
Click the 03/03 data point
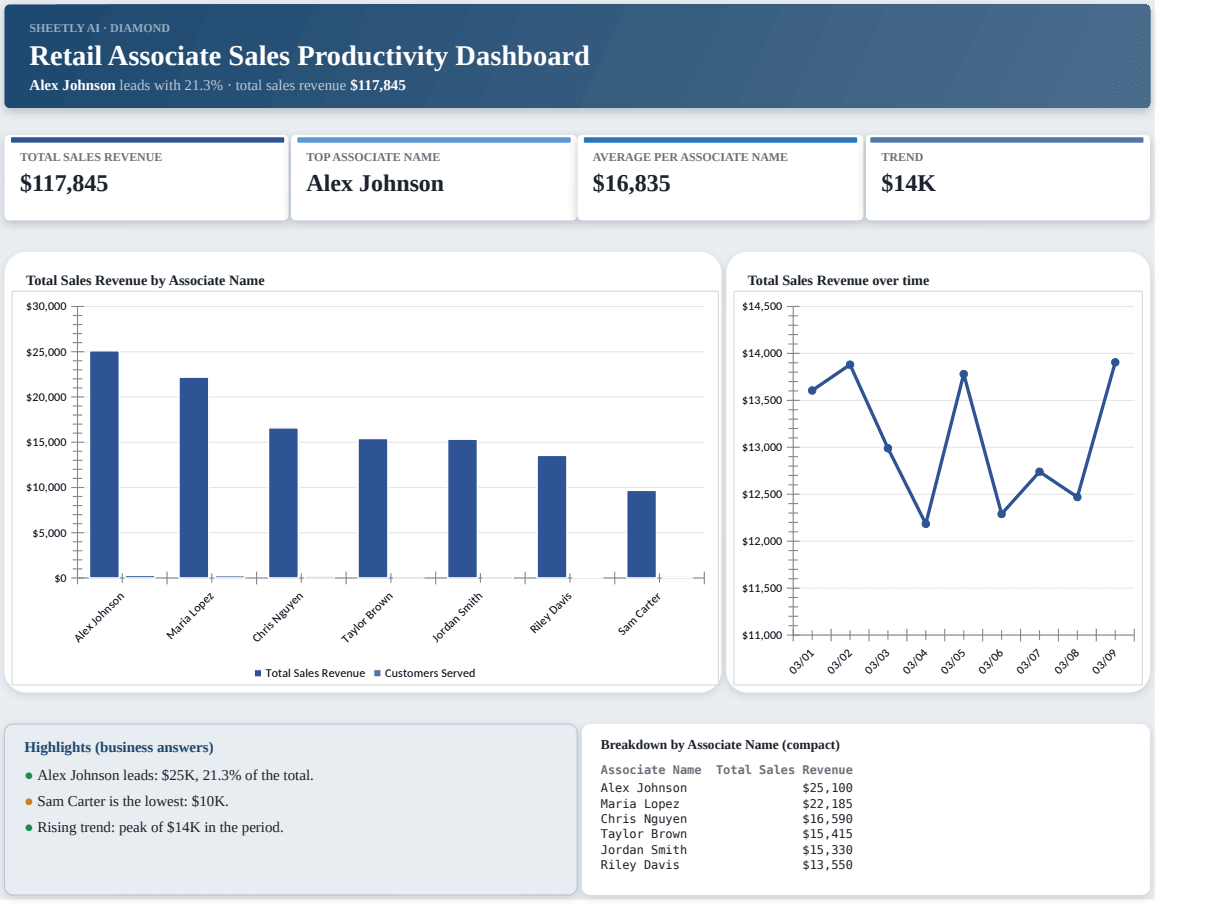pos(888,448)
